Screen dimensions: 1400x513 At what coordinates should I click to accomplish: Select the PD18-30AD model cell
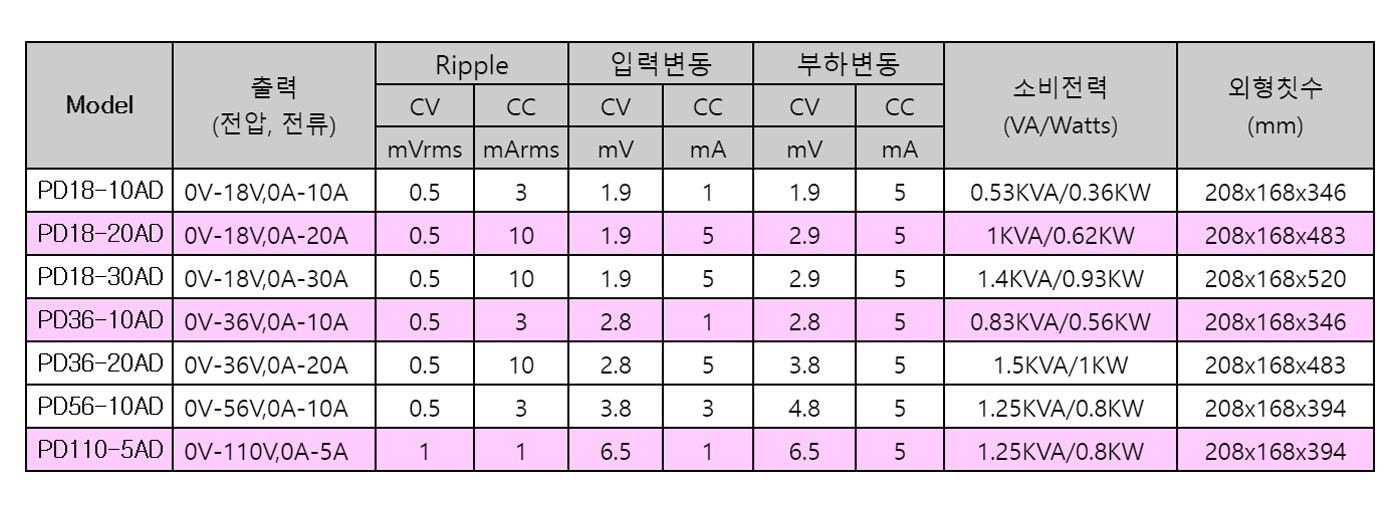coord(100,277)
